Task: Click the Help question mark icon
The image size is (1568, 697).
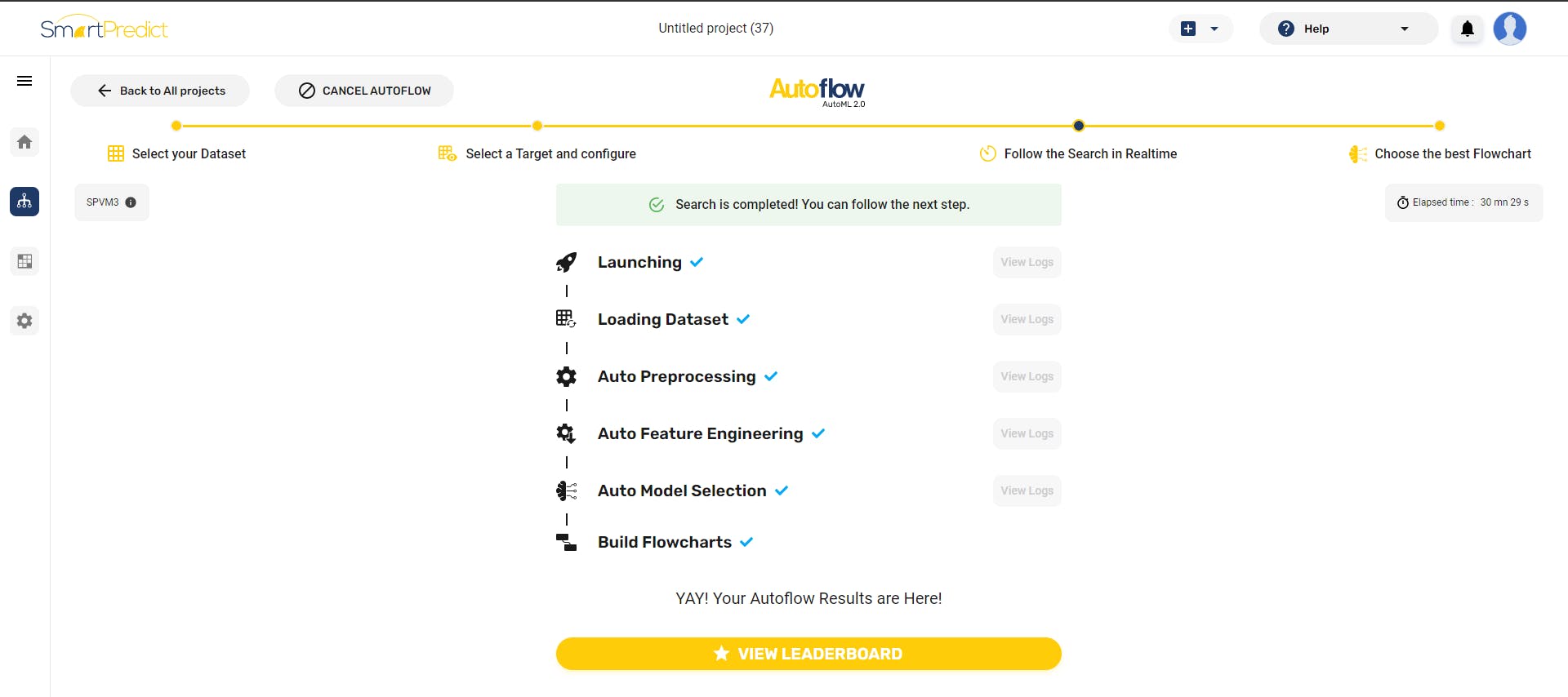Action: 1286,29
